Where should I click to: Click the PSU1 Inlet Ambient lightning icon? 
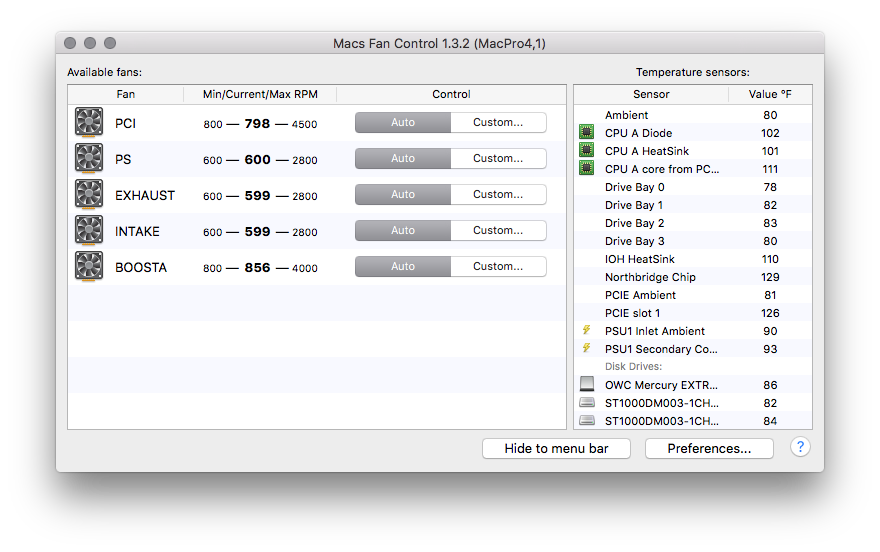586,330
